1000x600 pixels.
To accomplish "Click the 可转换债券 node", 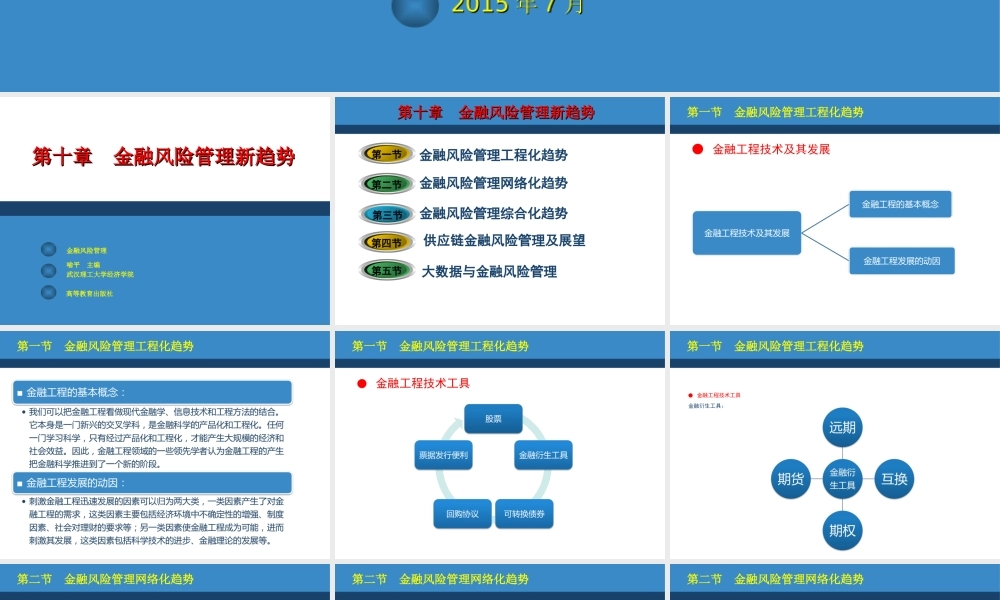I will coord(525,513).
